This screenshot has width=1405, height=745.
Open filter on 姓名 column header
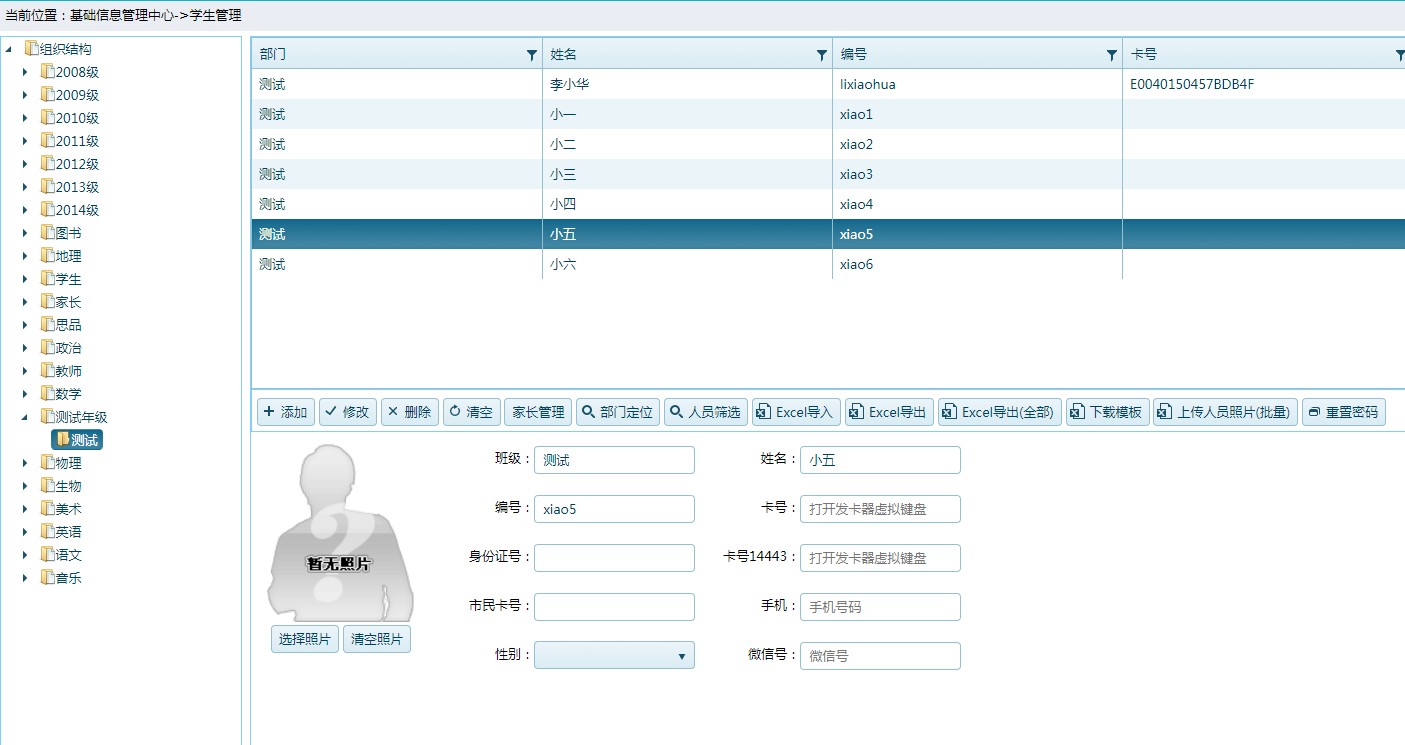coord(821,56)
